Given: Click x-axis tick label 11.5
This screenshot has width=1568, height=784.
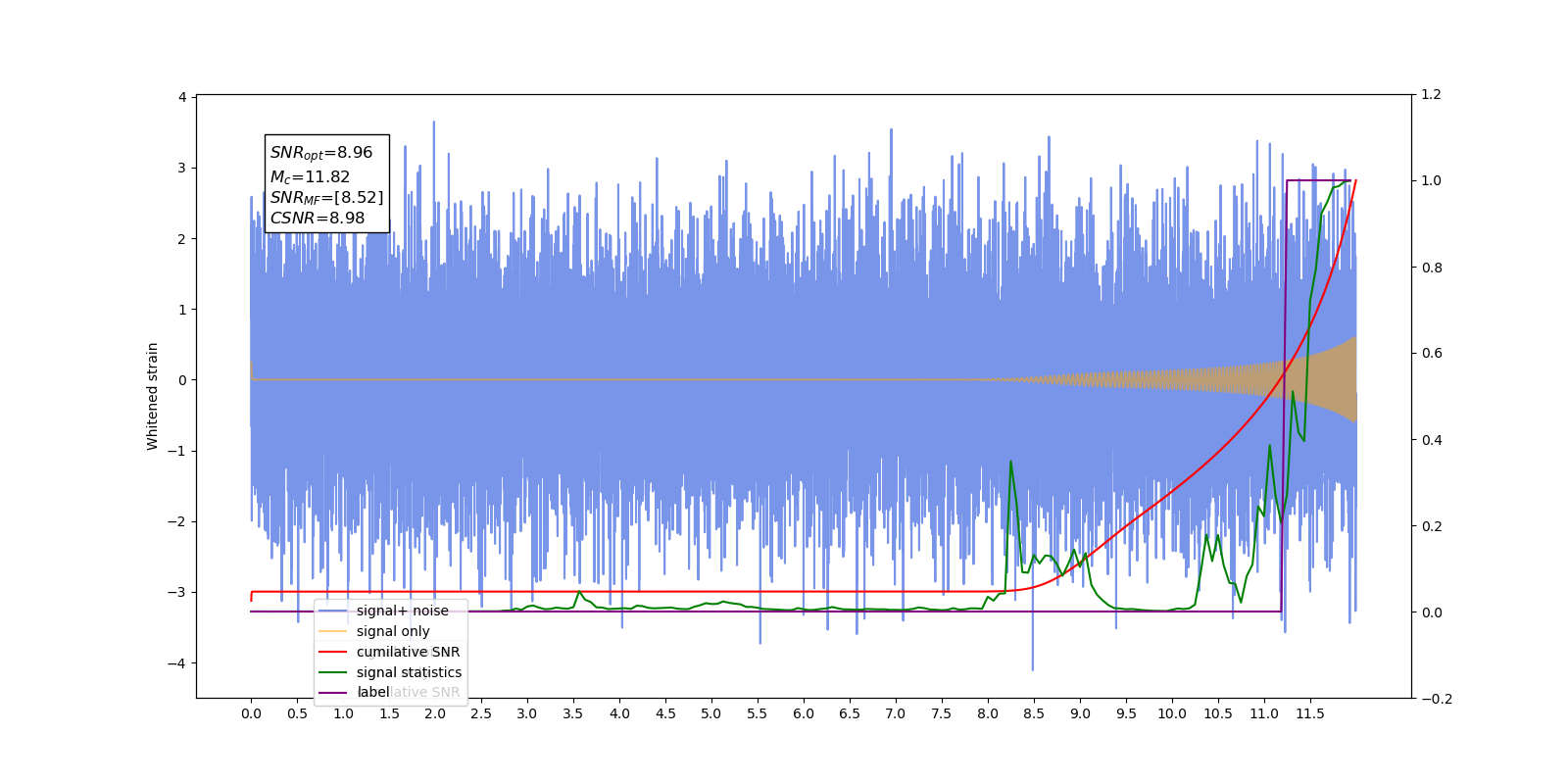Looking at the screenshot, I should [1310, 713].
